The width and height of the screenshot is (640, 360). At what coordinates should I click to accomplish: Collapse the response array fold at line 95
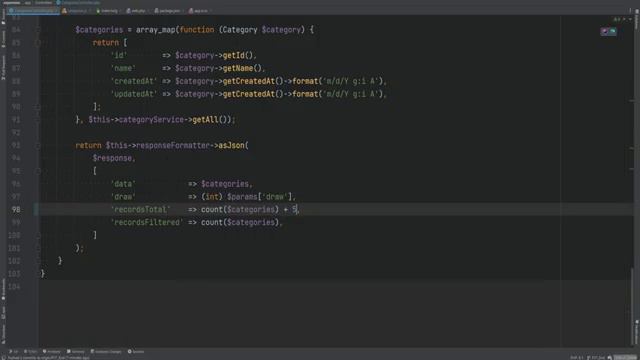(37, 171)
